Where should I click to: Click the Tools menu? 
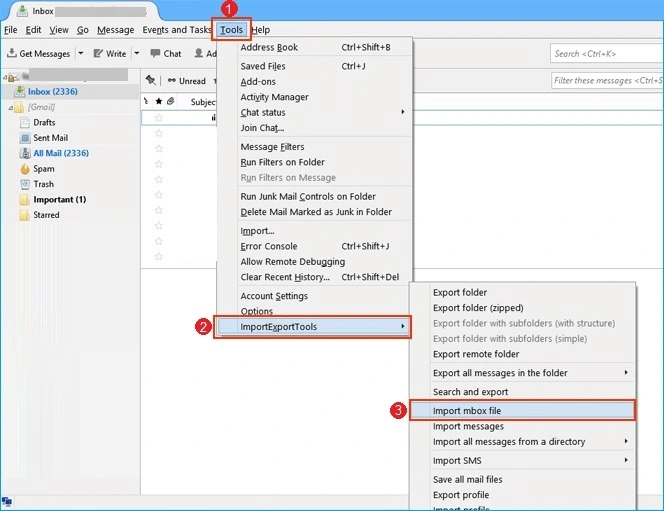pos(231,30)
